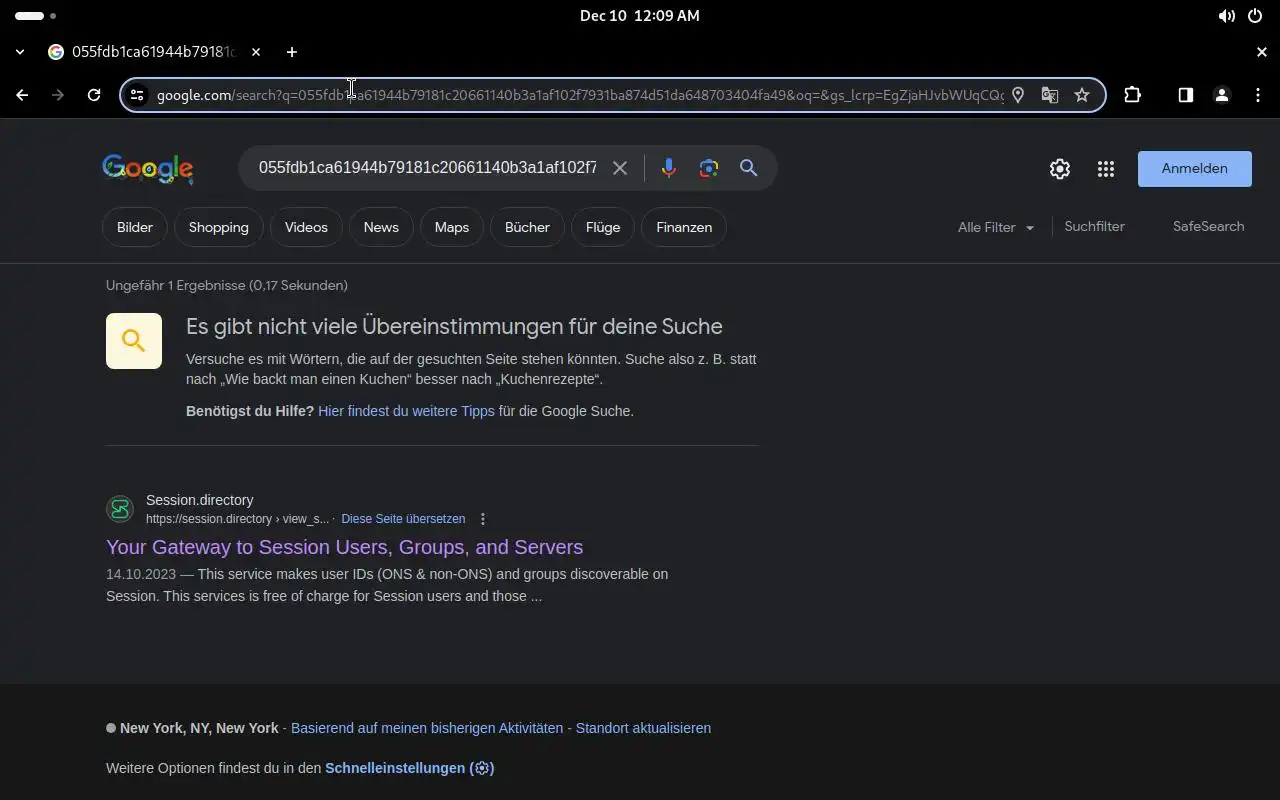The width and height of the screenshot is (1280, 800).
Task: Bookmark this page with the star icon
Action: point(1082,95)
